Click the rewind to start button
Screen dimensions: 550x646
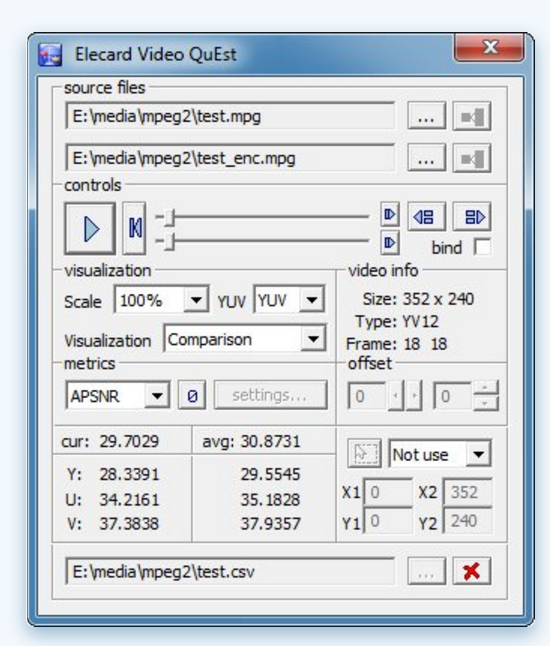[134, 228]
